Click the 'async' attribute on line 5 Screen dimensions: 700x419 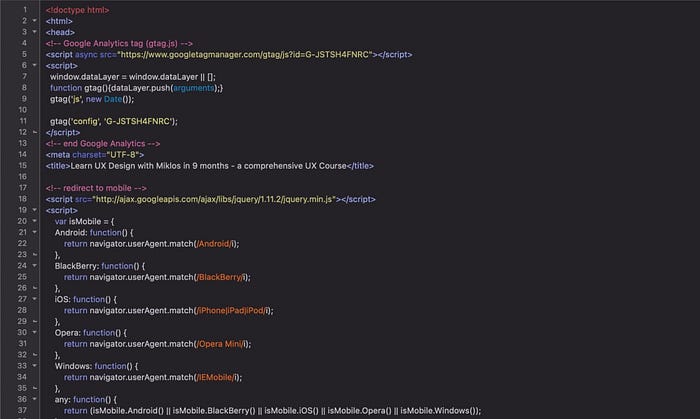tap(86, 54)
